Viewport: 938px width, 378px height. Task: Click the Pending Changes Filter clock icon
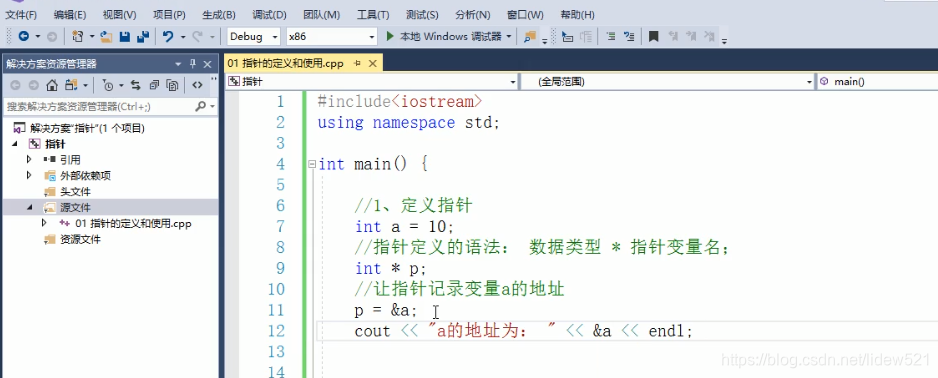[x=108, y=86]
